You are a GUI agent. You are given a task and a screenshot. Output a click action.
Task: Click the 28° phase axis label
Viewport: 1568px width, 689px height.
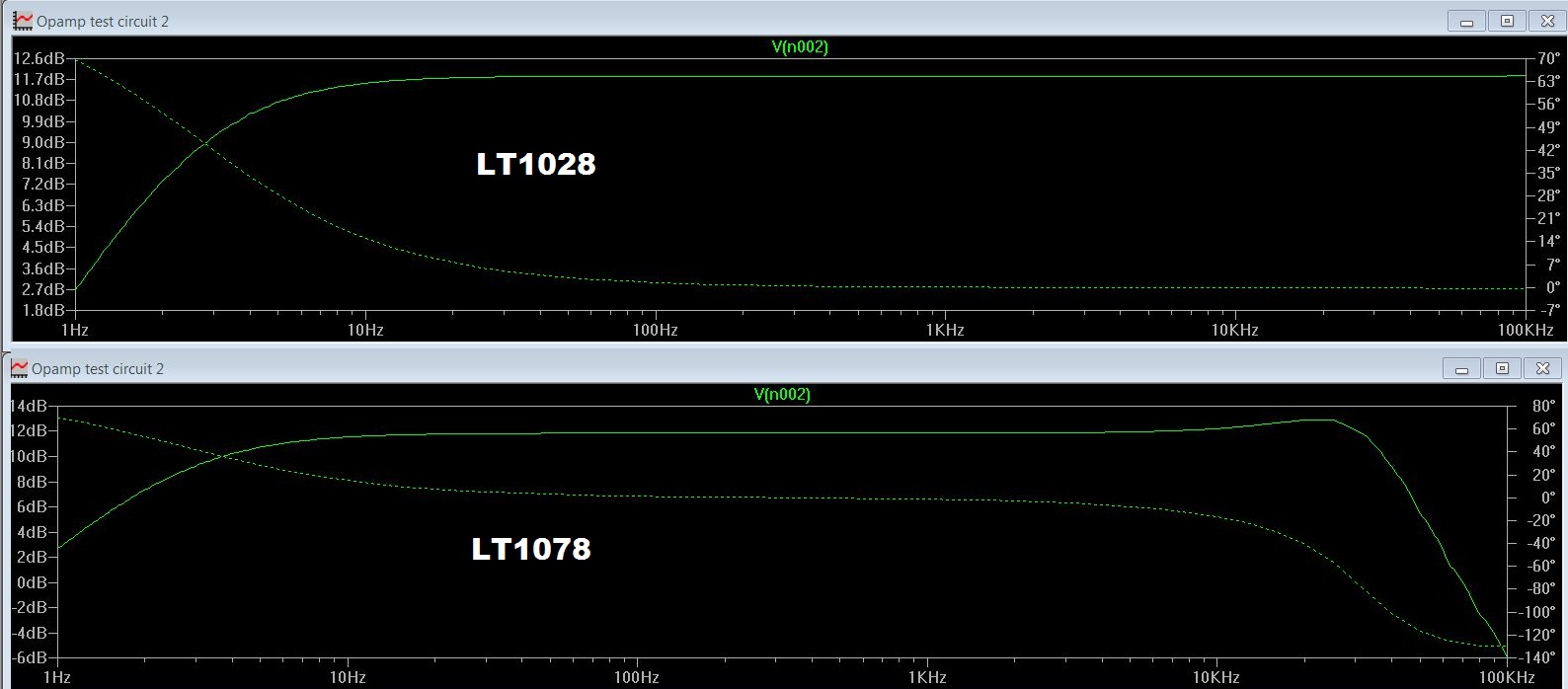click(x=1549, y=195)
